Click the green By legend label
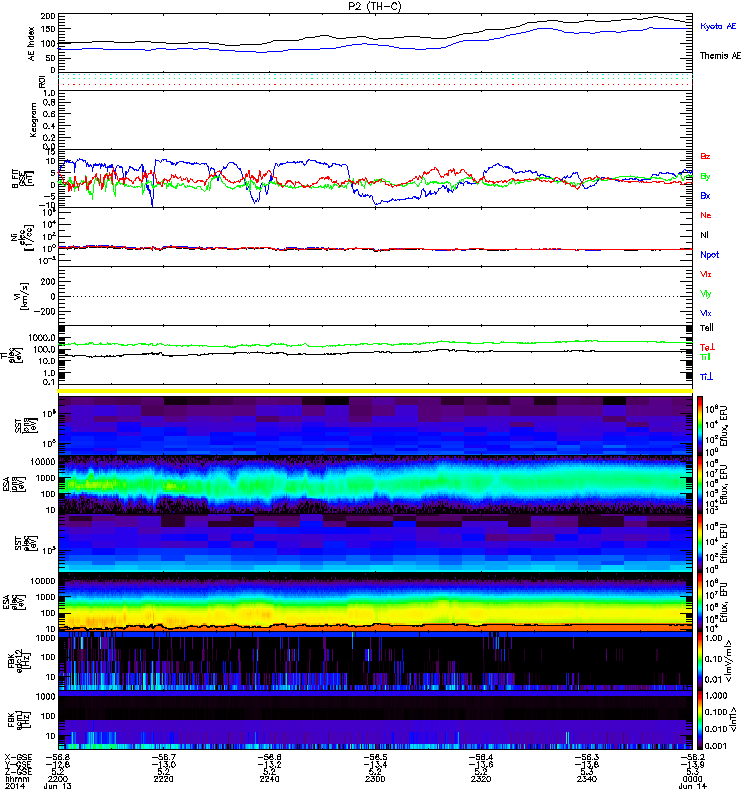This screenshot has height=800, width=750. point(705,176)
